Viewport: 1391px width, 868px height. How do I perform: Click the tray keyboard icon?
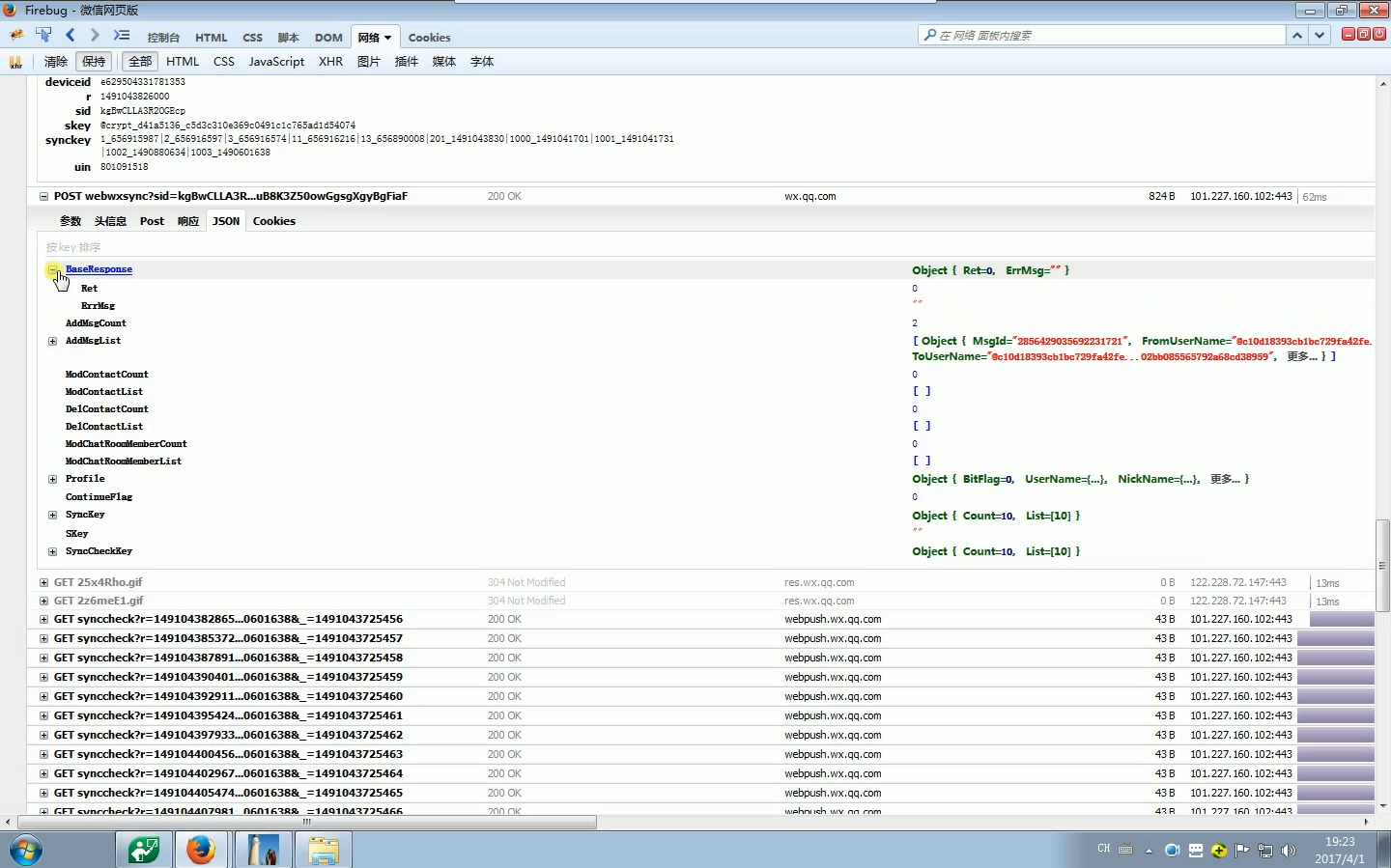click(1125, 850)
